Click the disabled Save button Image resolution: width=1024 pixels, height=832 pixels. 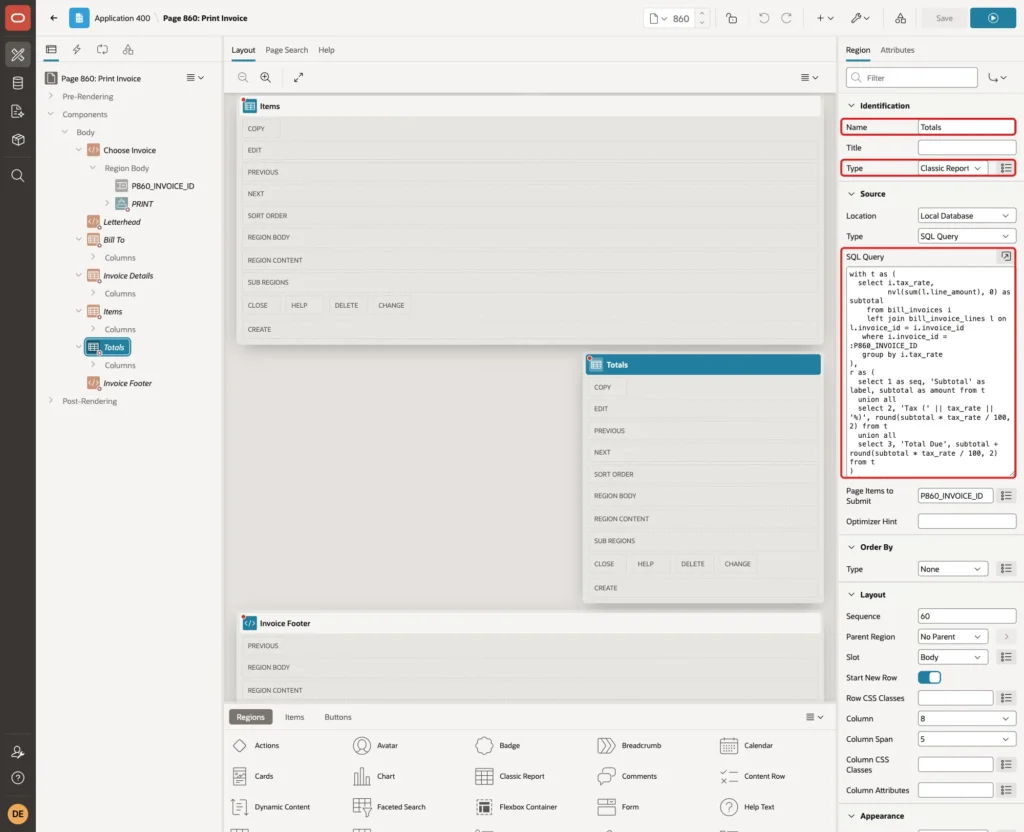pos(944,18)
